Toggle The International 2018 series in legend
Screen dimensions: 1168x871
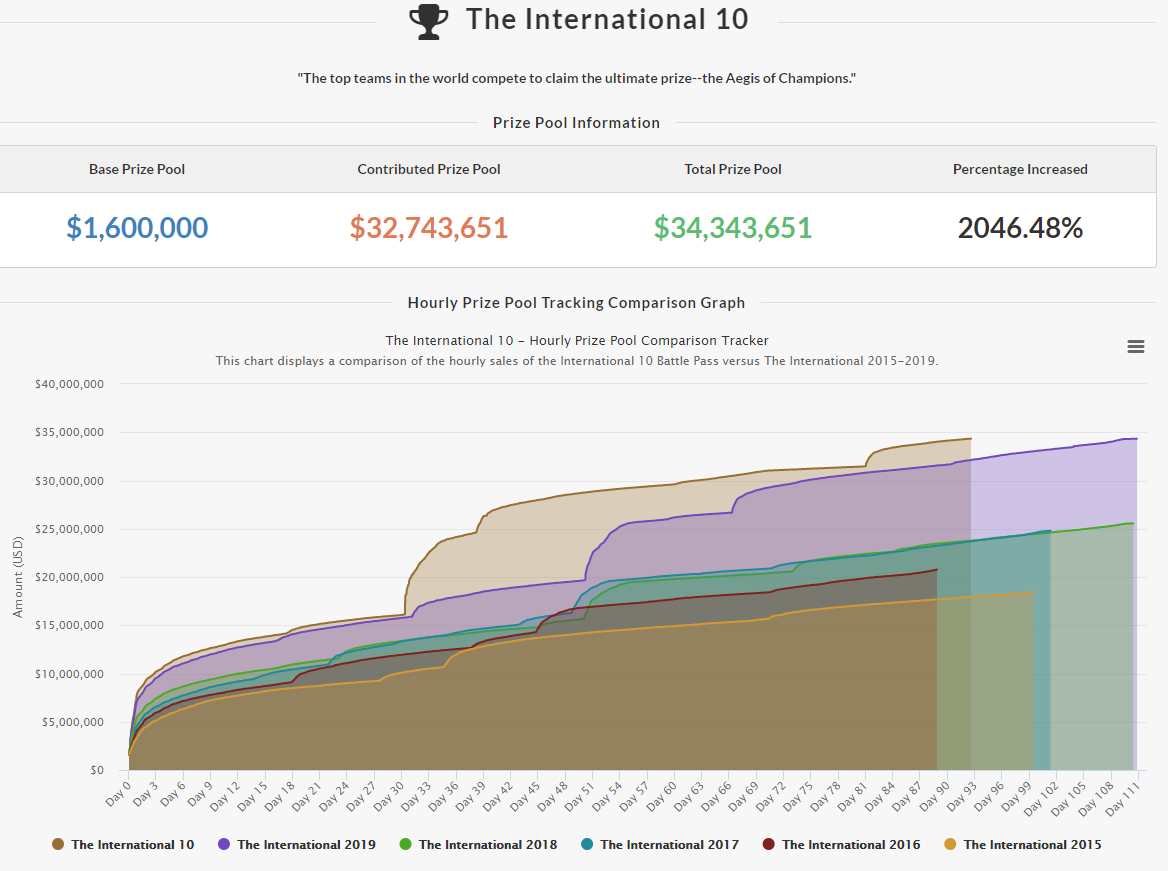[478, 844]
